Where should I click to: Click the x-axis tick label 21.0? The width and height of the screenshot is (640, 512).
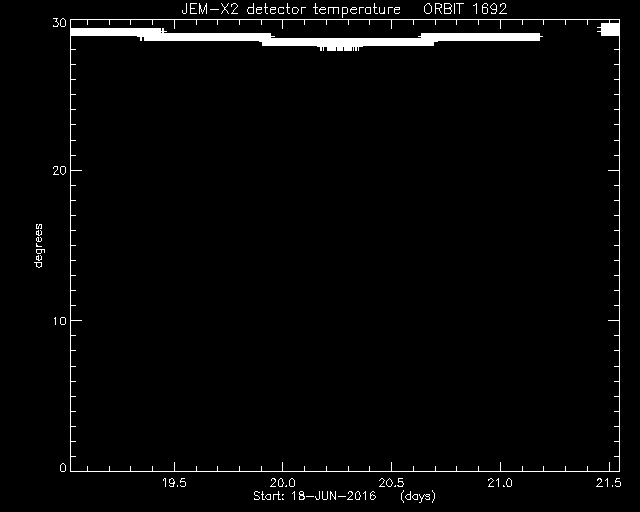point(500,483)
